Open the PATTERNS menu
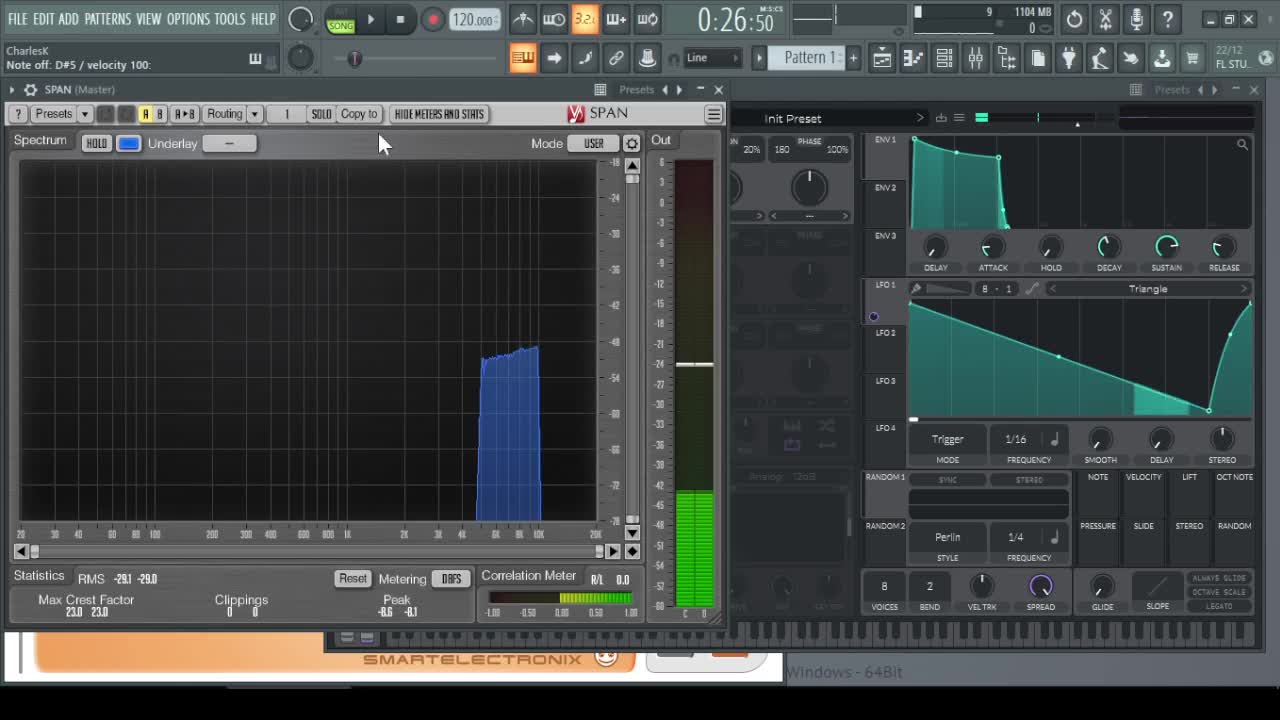The image size is (1280, 720). 107,19
